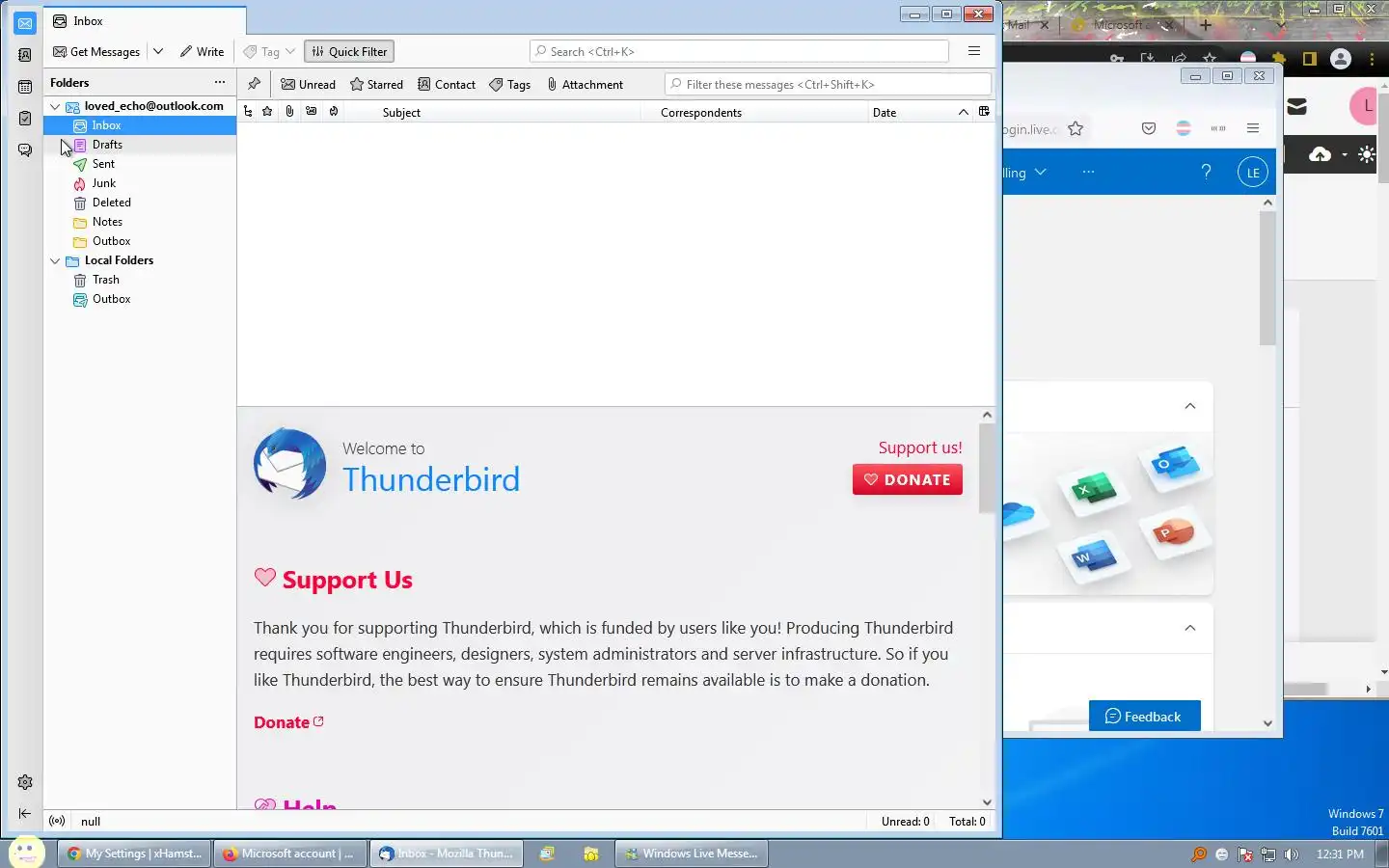
Task: Click the online status icon in status bar
Action: tap(57, 821)
